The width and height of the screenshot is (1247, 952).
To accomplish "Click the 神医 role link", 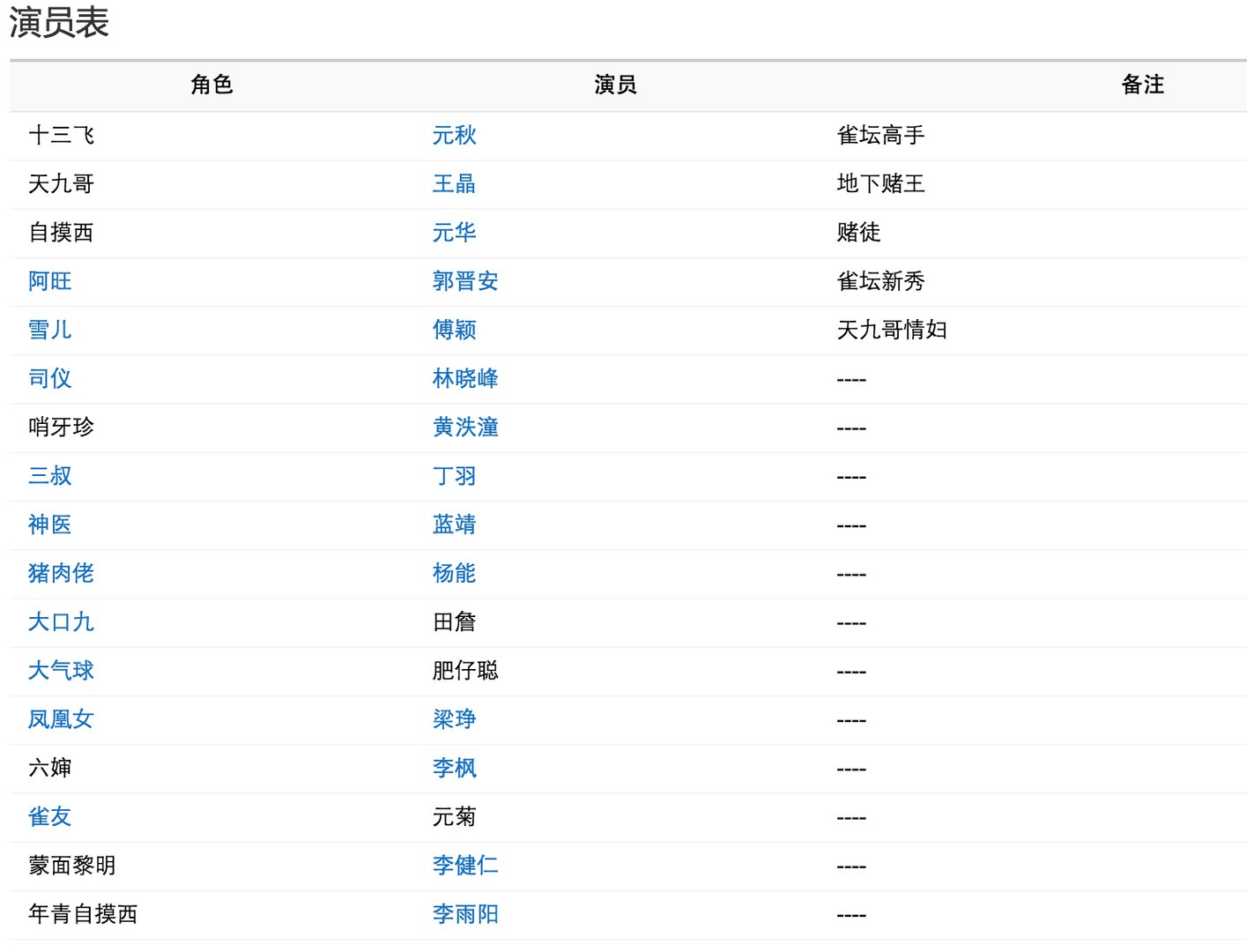I will [x=49, y=524].
